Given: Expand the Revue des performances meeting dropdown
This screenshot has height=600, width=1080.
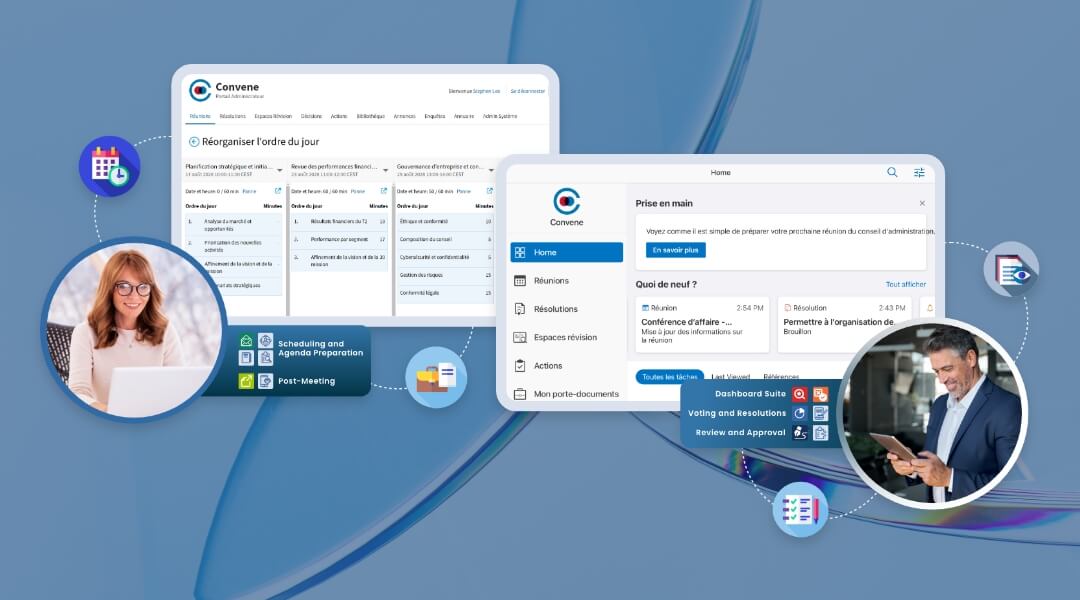Looking at the screenshot, I should coord(385,169).
